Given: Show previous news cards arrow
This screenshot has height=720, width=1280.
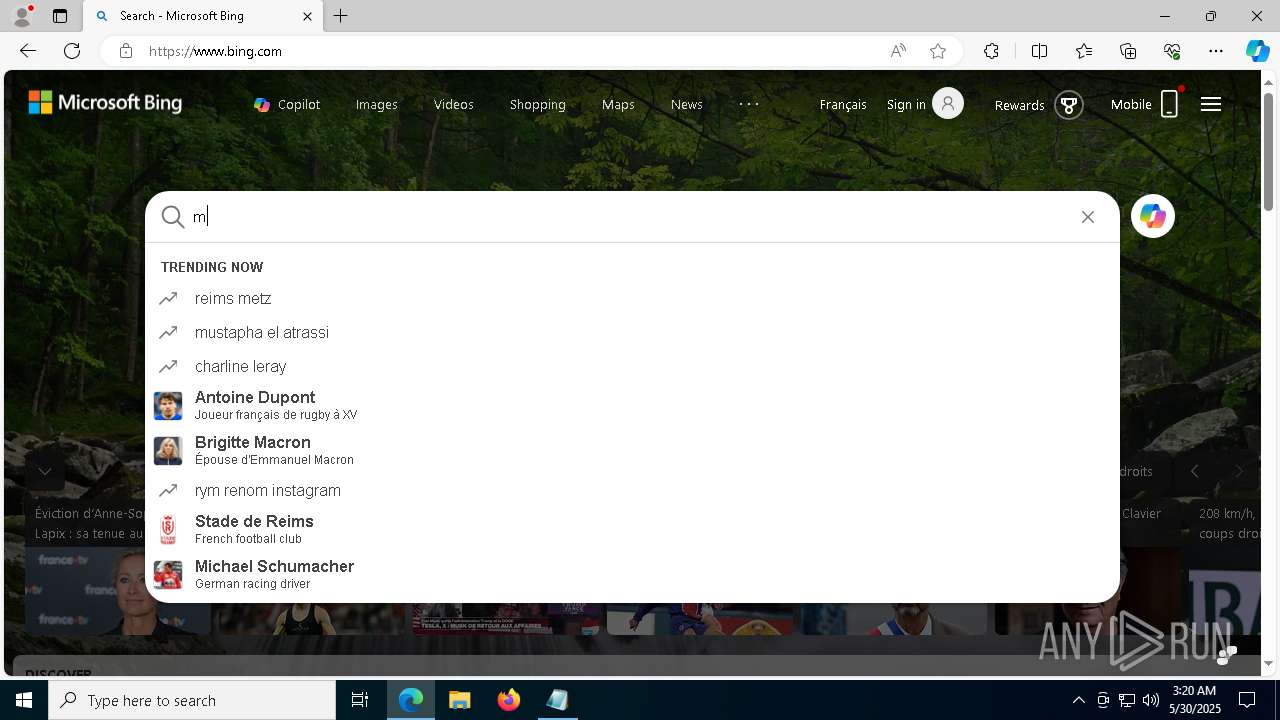Looking at the screenshot, I should 1194,471.
